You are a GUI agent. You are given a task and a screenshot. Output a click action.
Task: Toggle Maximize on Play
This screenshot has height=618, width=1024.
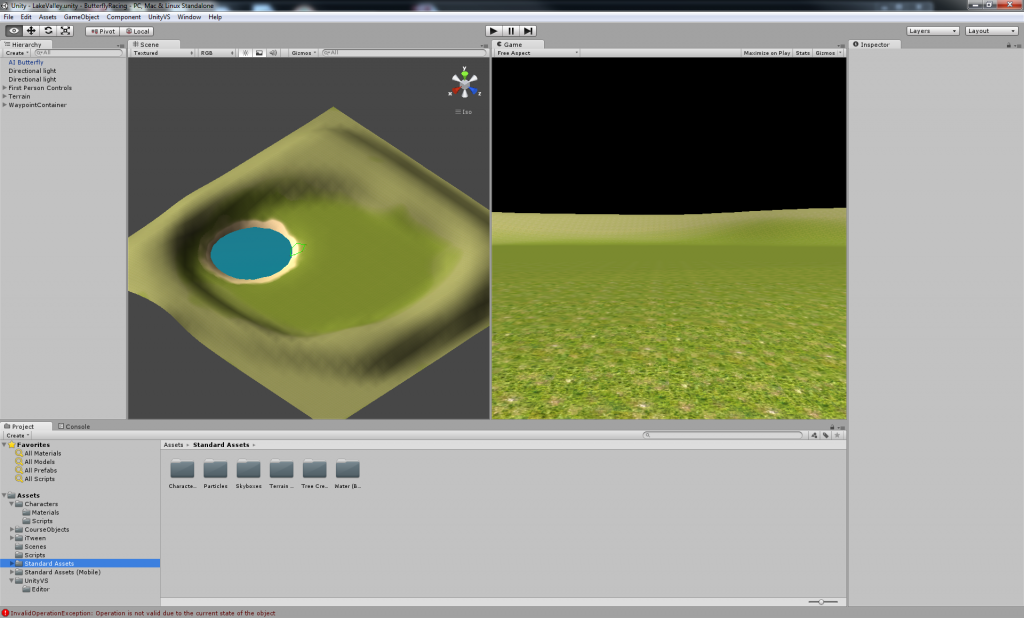tap(767, 53)
